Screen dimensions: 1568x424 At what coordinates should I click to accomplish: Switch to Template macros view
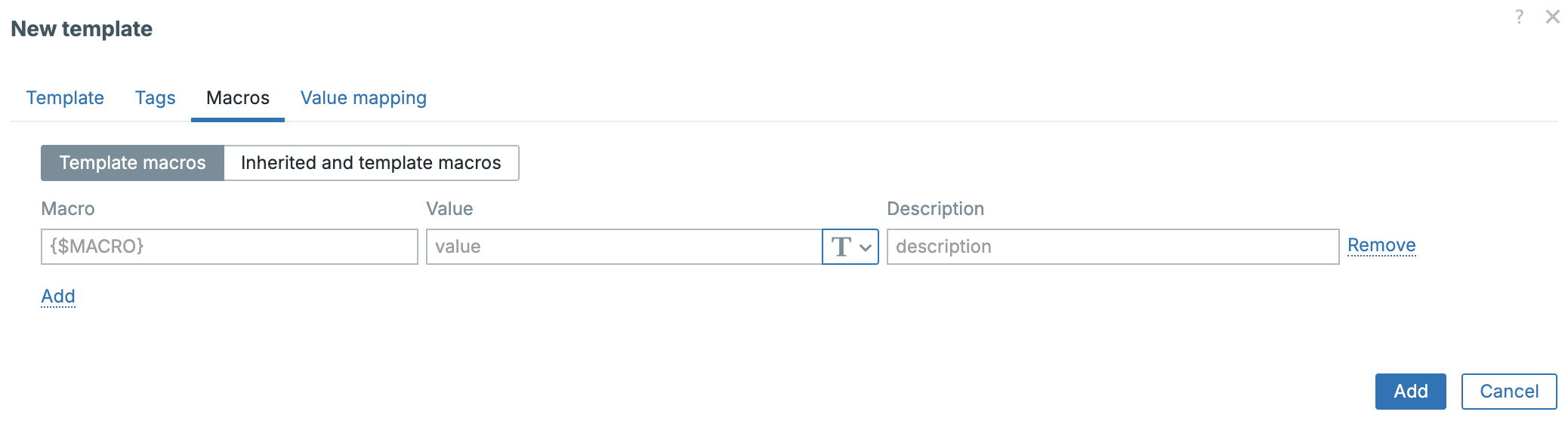pyautogui.click(x=132, y=163)
